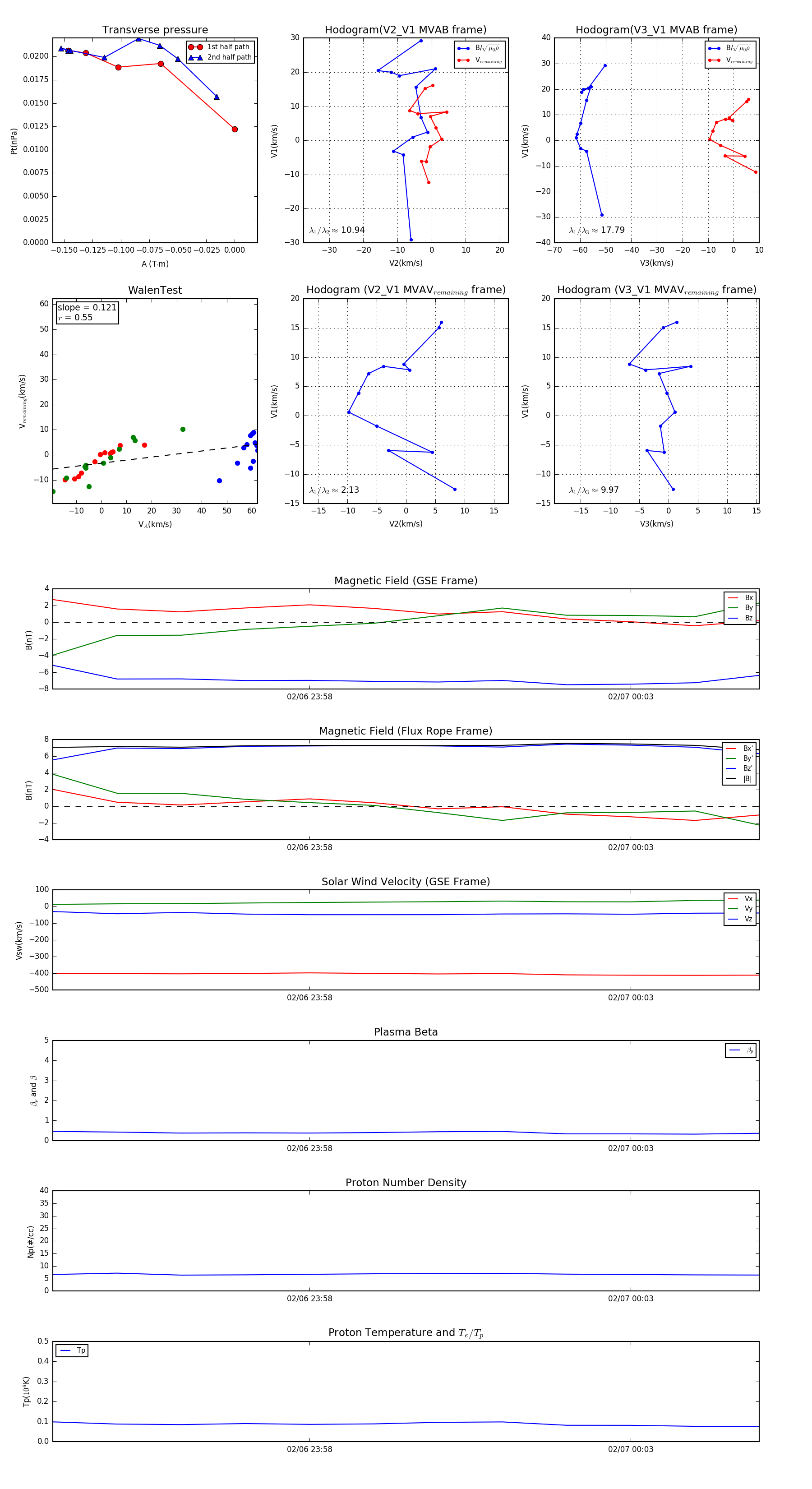The image size is (812, 1489).
Task: Click the 'Proton Temperature and Te/Tp' plot title
Action: [406, 1333]
